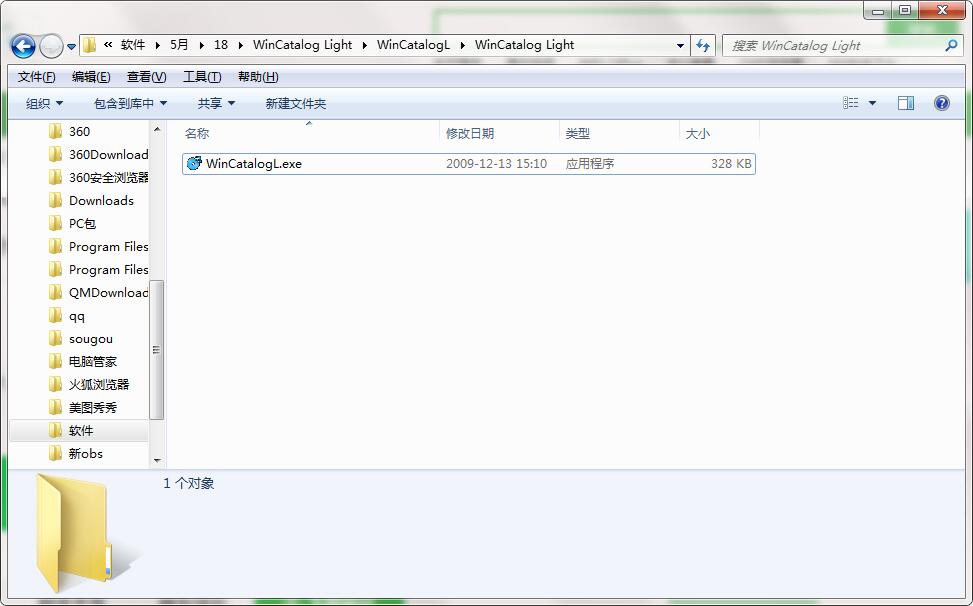This screenshot has height=606, width=973.
Task: Click the 应用程序 type cell
Action: [590, 164]
